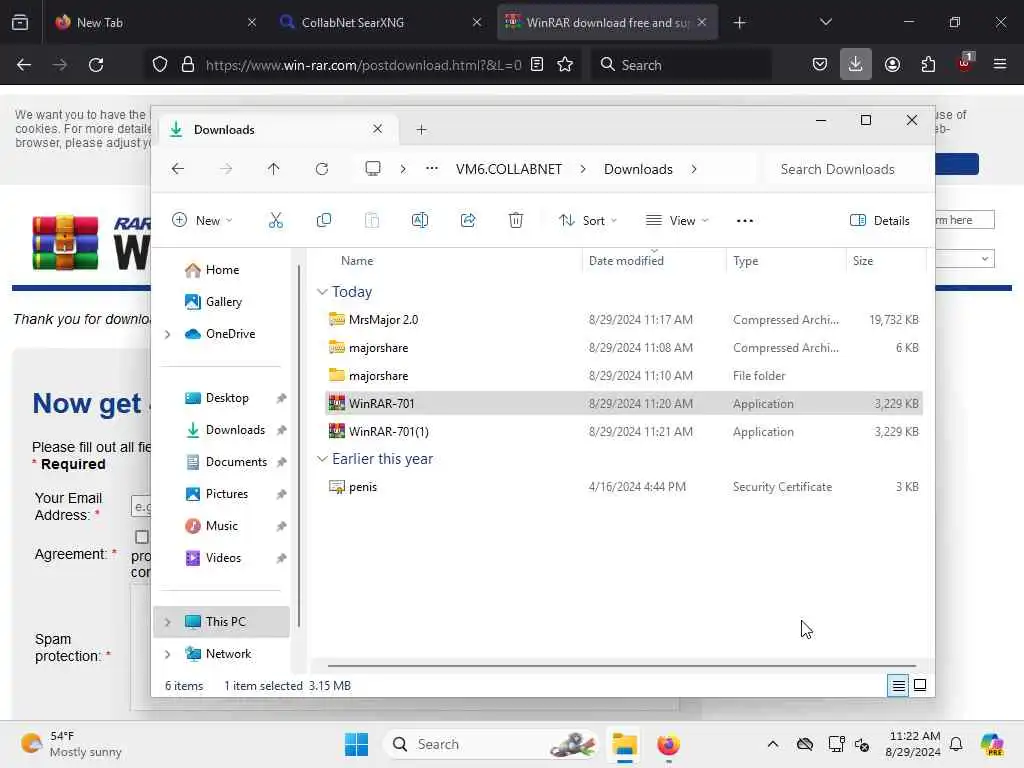Bookmark this page with star icon

tap(566, 65)
